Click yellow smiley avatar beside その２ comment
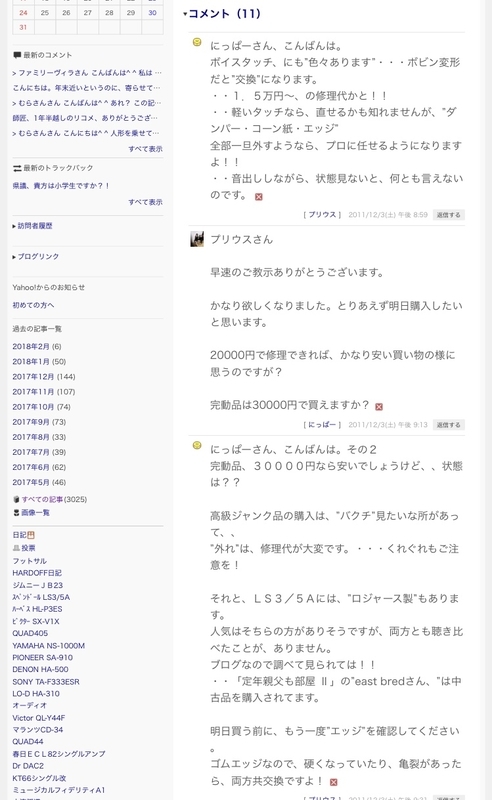The width and height of the screenshot is (492, 800). (197, 445)
